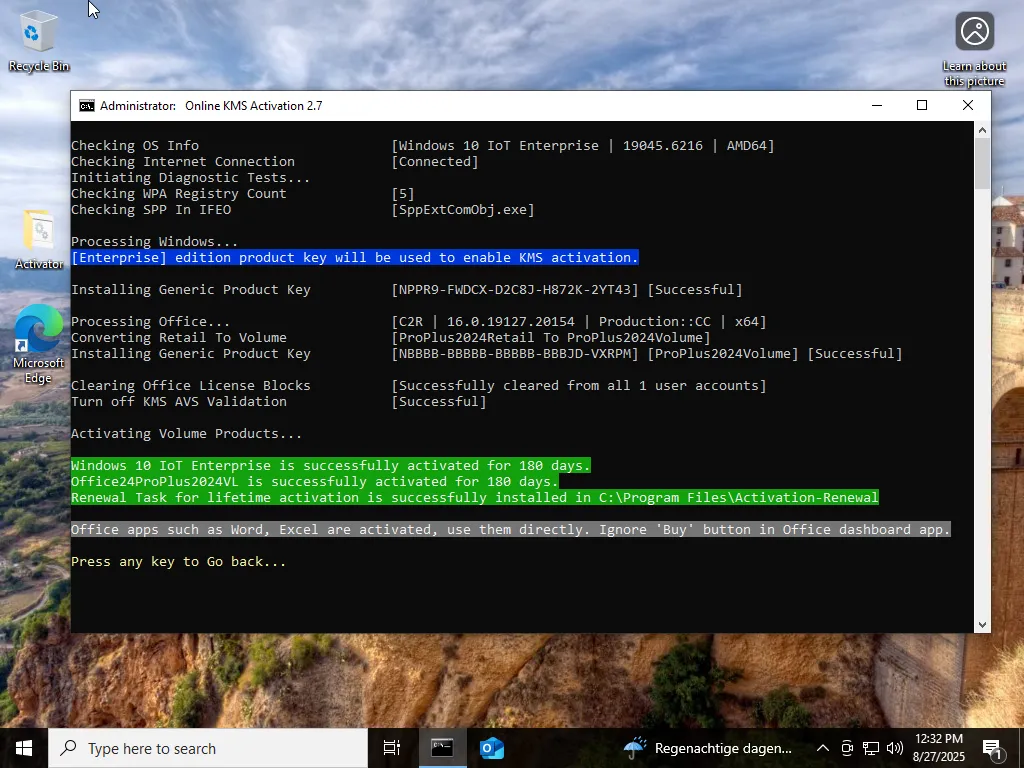
Task: Maximize the Online KMS Activation window
Action: (x=922, y=106)
